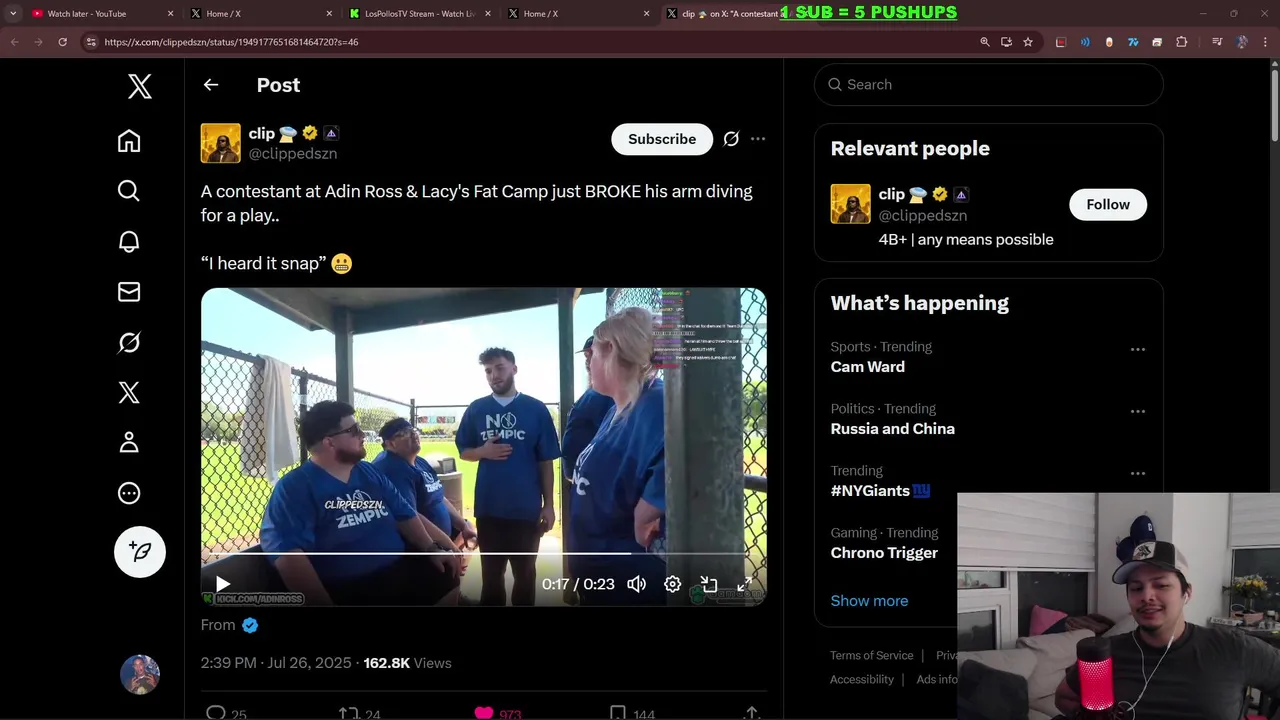Open Profile person icon
Viewport: 1280px width, 720px height.
[x=129, y=442]
